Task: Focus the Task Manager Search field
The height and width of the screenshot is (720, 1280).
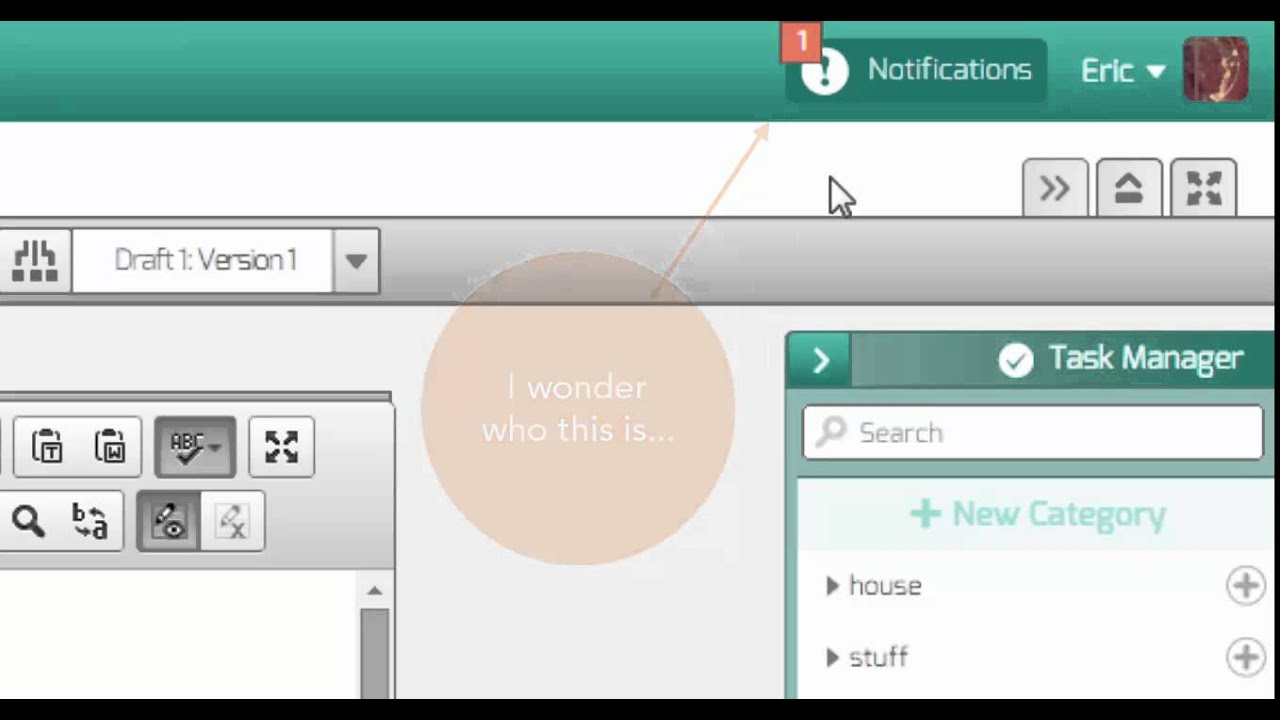Action: click(1033, 432)
